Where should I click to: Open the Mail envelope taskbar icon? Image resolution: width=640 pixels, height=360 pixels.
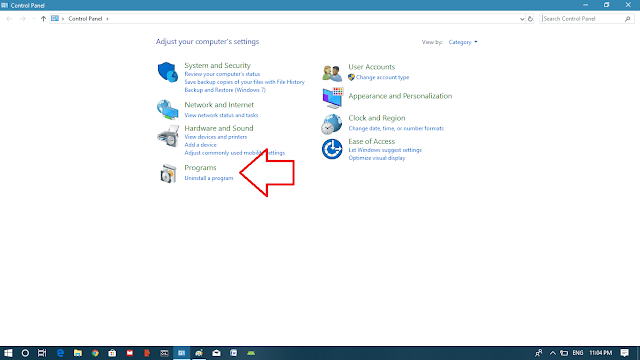point(216,353)
